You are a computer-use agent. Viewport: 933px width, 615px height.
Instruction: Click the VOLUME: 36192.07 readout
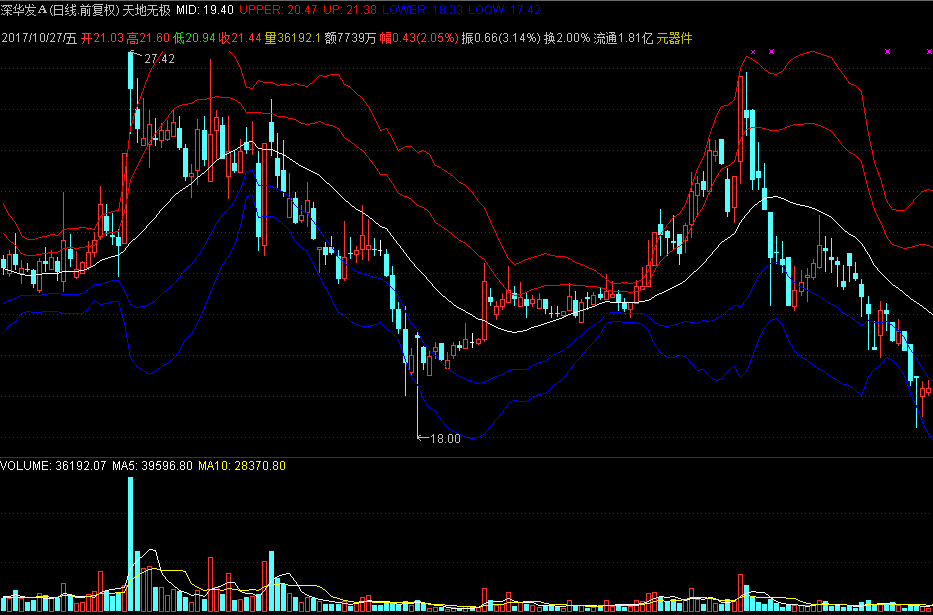point(54,466)
